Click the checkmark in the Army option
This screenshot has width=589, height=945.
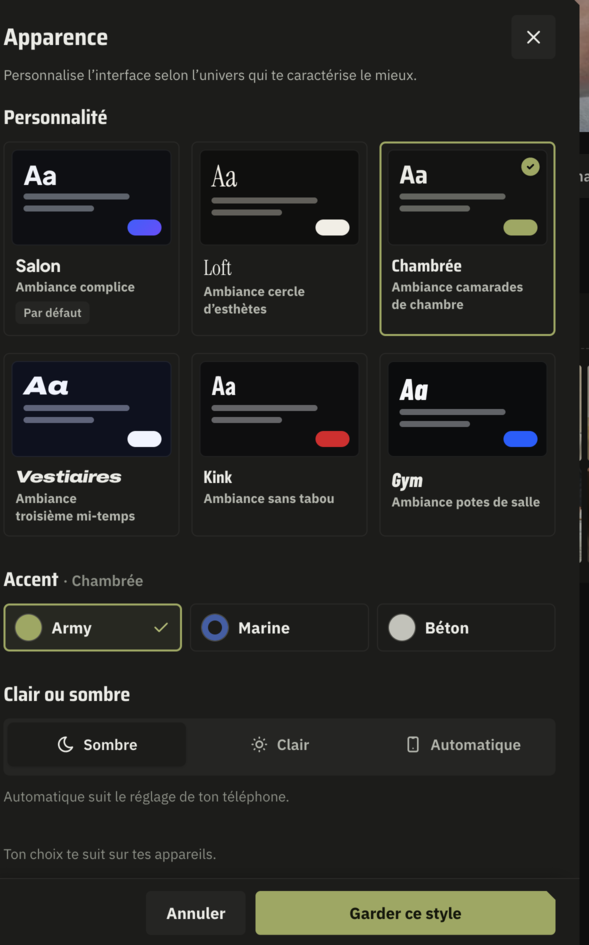[161, 627]
